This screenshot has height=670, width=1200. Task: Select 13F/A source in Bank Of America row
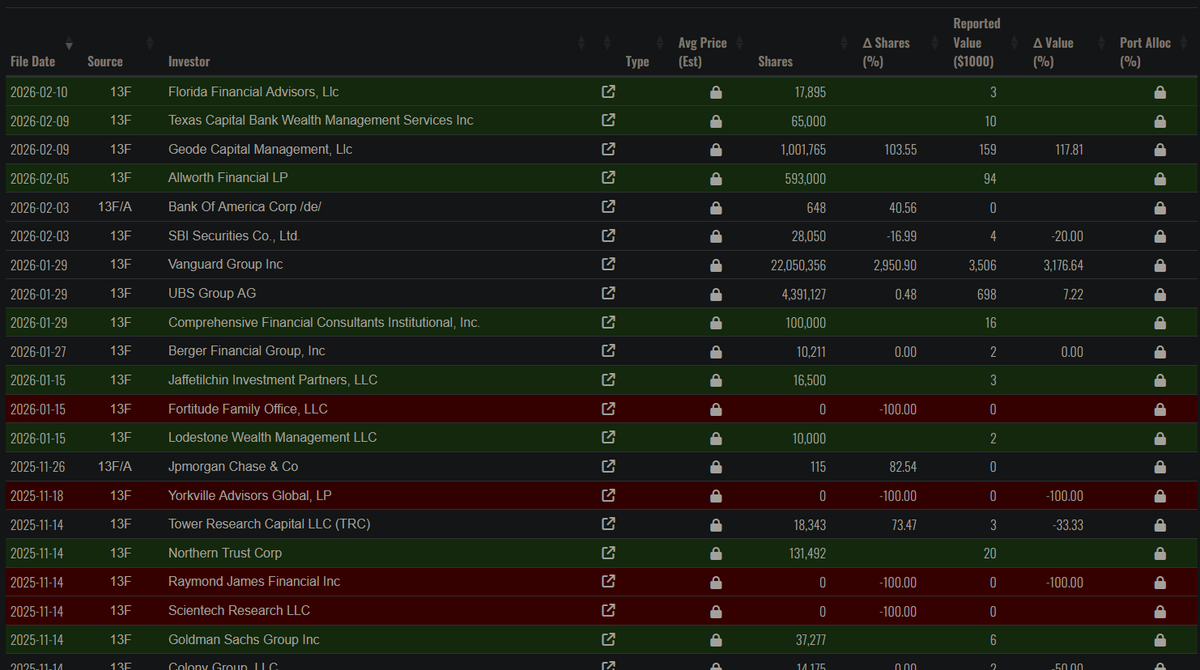(x=115, y=207)
